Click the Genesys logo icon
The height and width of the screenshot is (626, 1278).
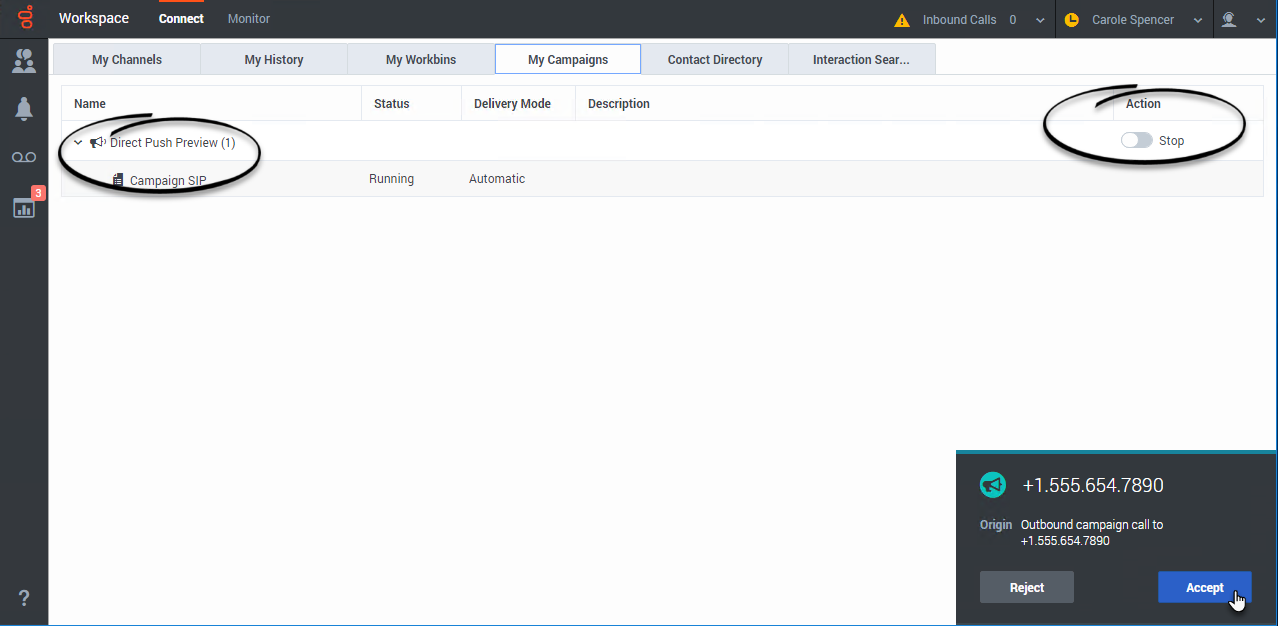tap(24, 18)
